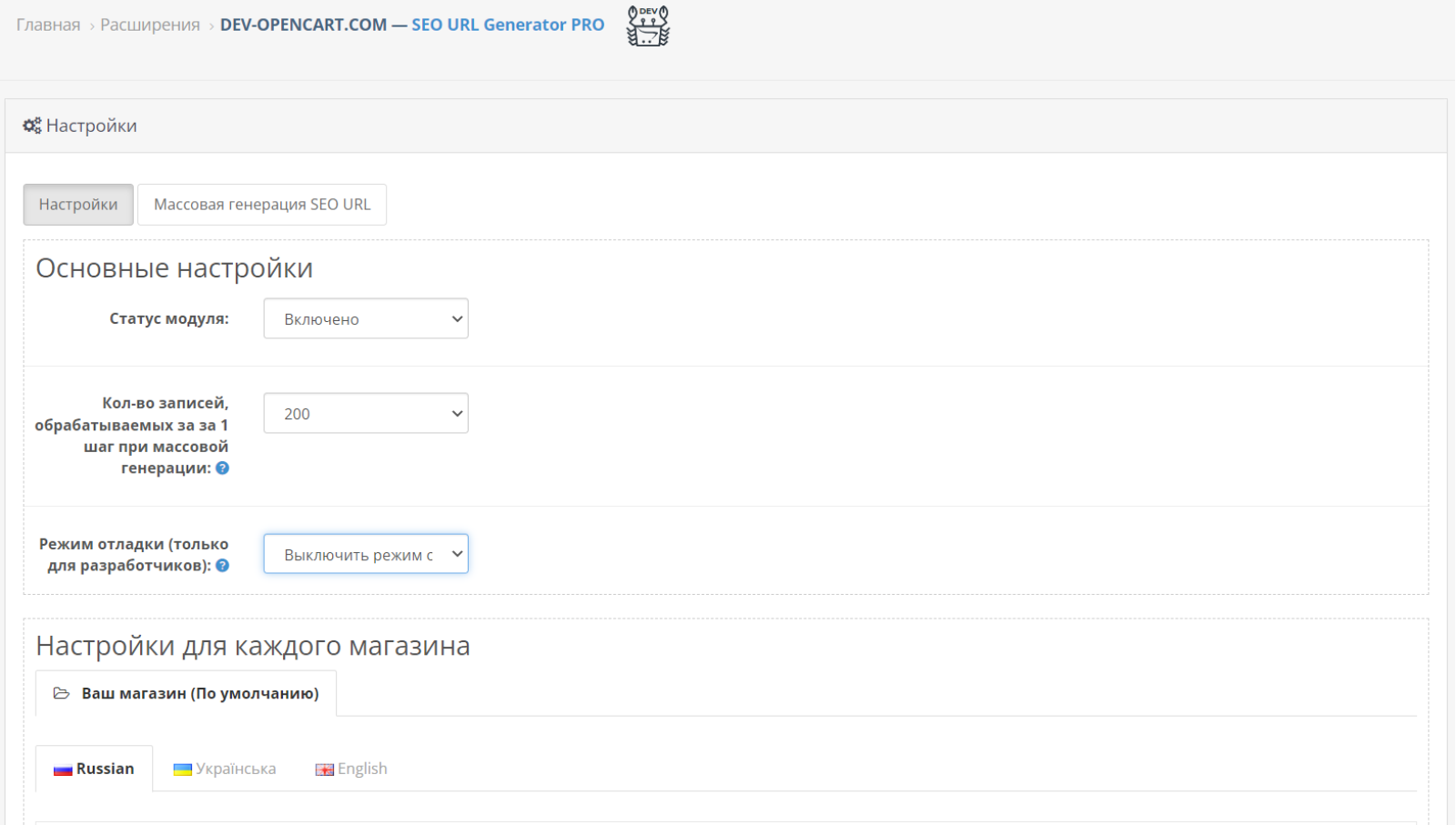The height and width of the screenshot is (825, 1456).
Task: Click the open folder icon in store tab
Action: (x=62, y=693)
